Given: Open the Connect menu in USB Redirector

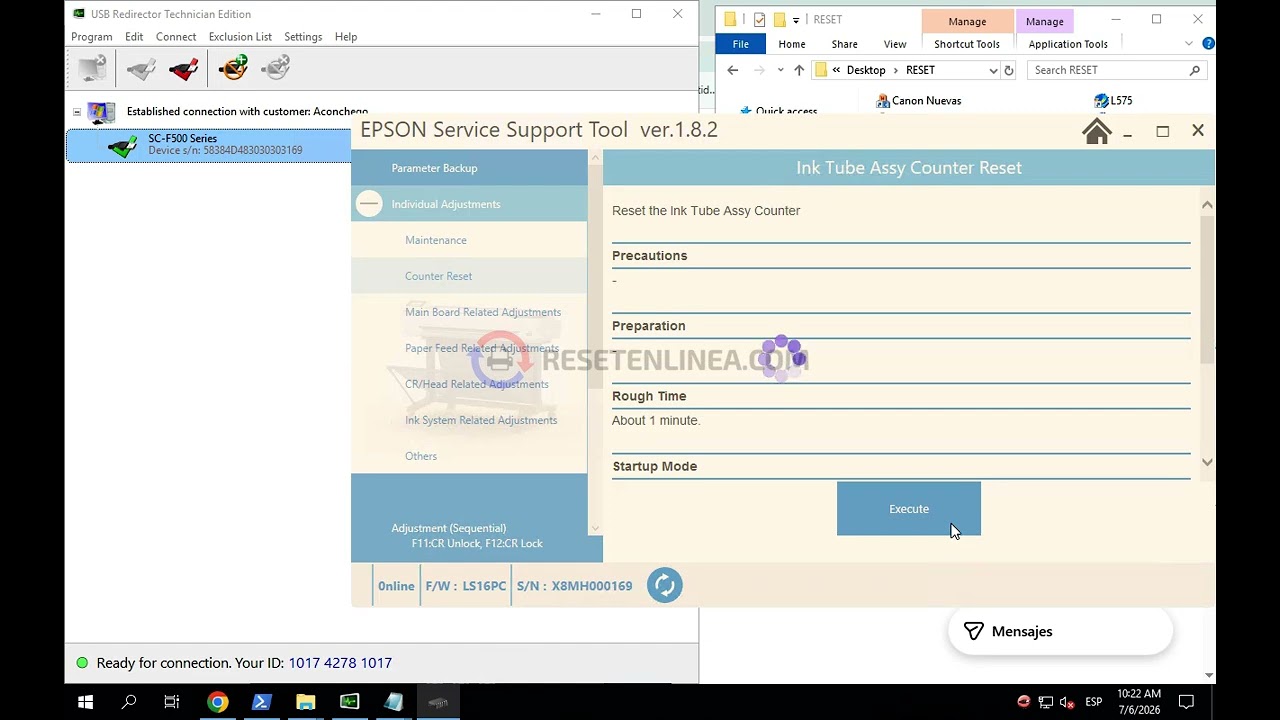Looking at the screenshot, I should click(x=176, y=37).
